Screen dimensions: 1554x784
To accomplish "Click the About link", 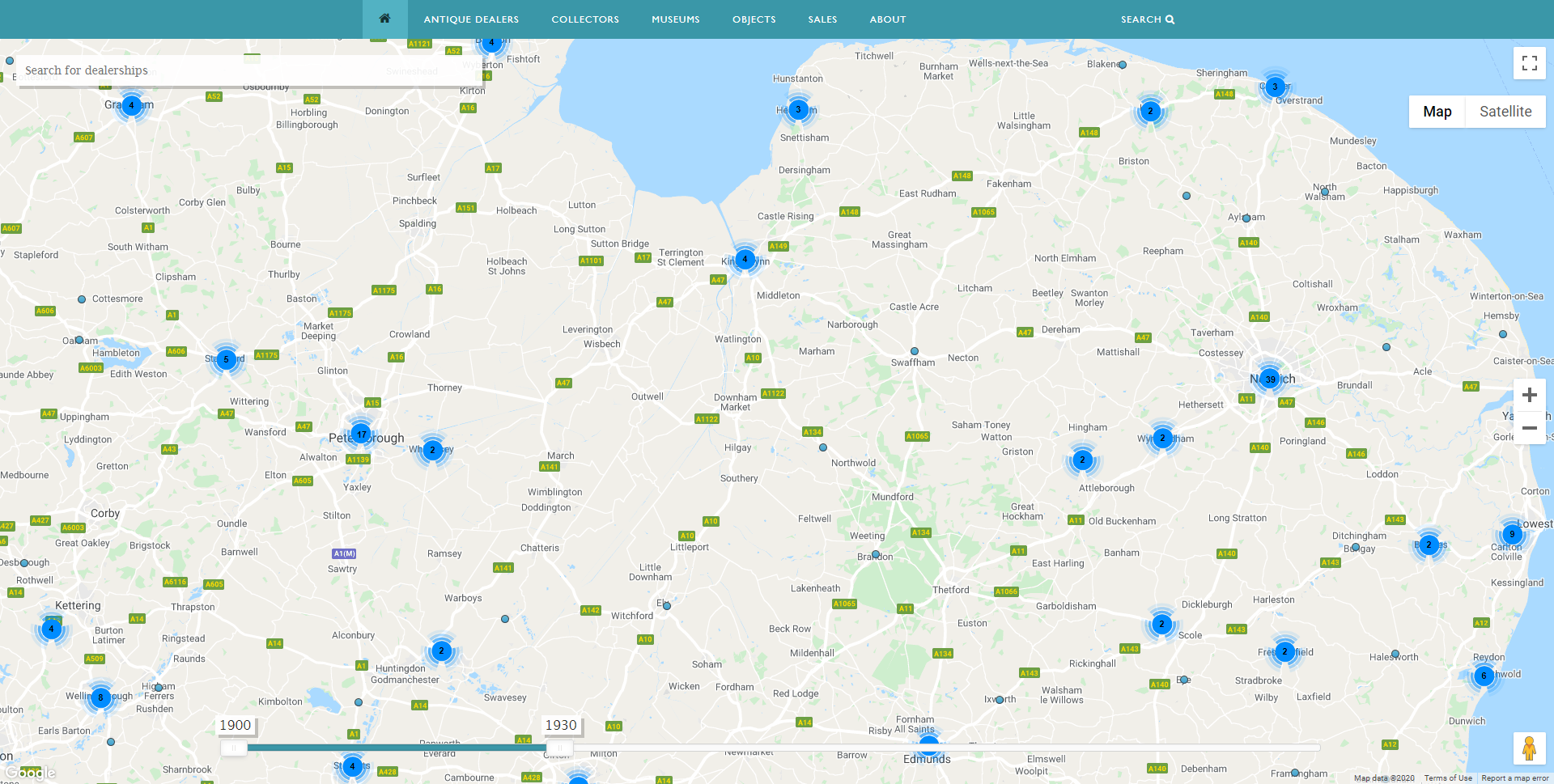I will pos(887,19).
